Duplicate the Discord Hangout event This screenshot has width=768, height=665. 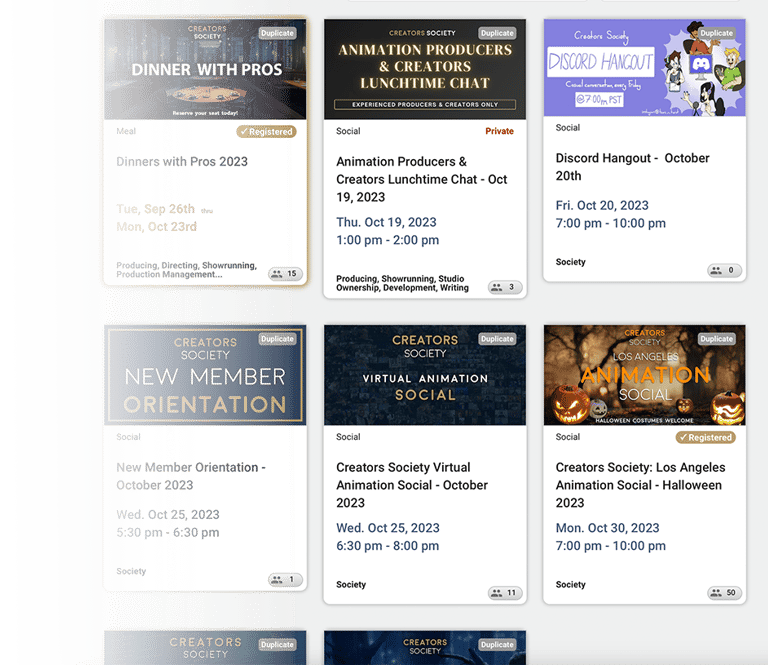tap(717, 33)
